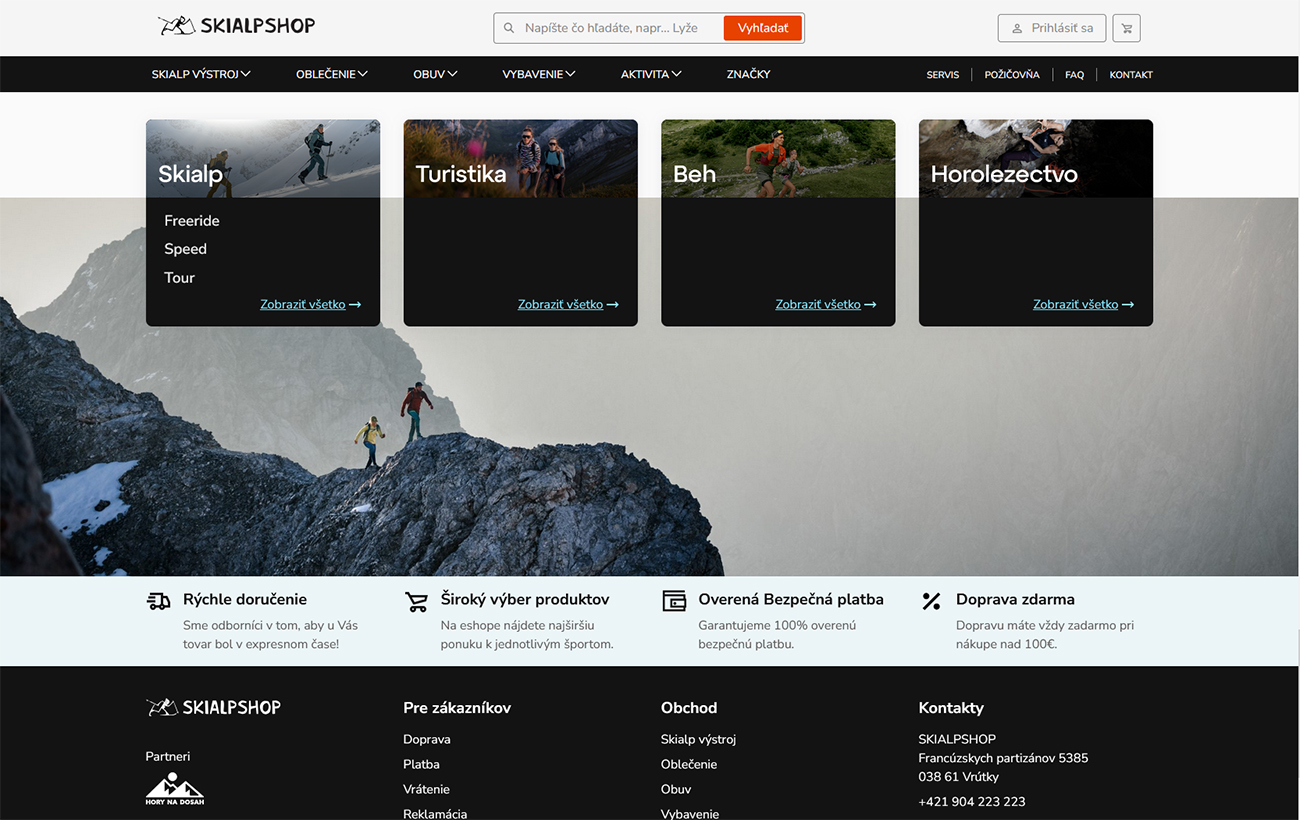Show all in the Turistika card
The width and height of the screenshot is (1300, 820).
(x=567, y=305)
